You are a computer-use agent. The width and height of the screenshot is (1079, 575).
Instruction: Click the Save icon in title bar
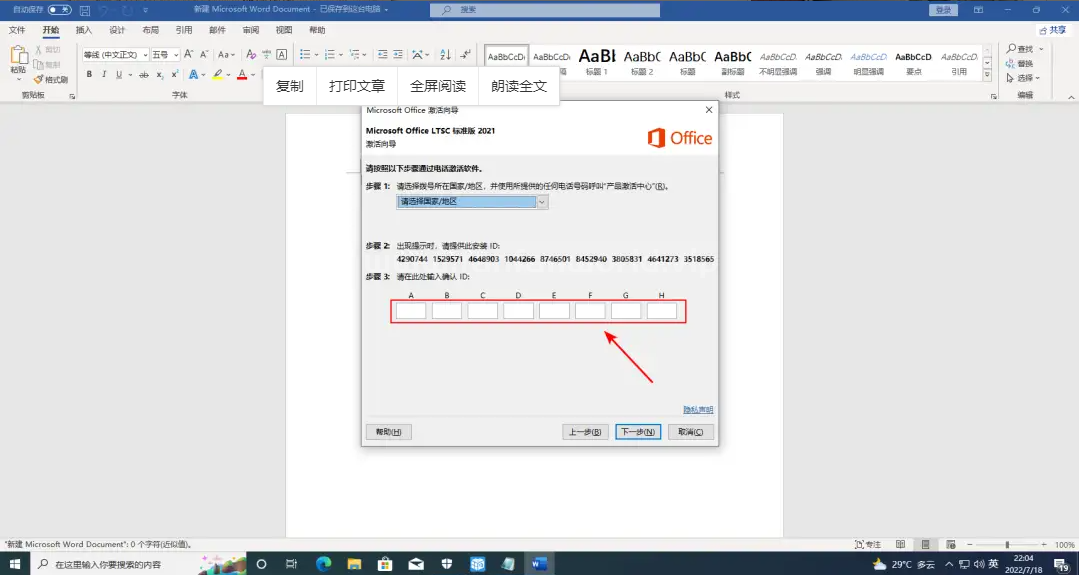pos(85,10)
